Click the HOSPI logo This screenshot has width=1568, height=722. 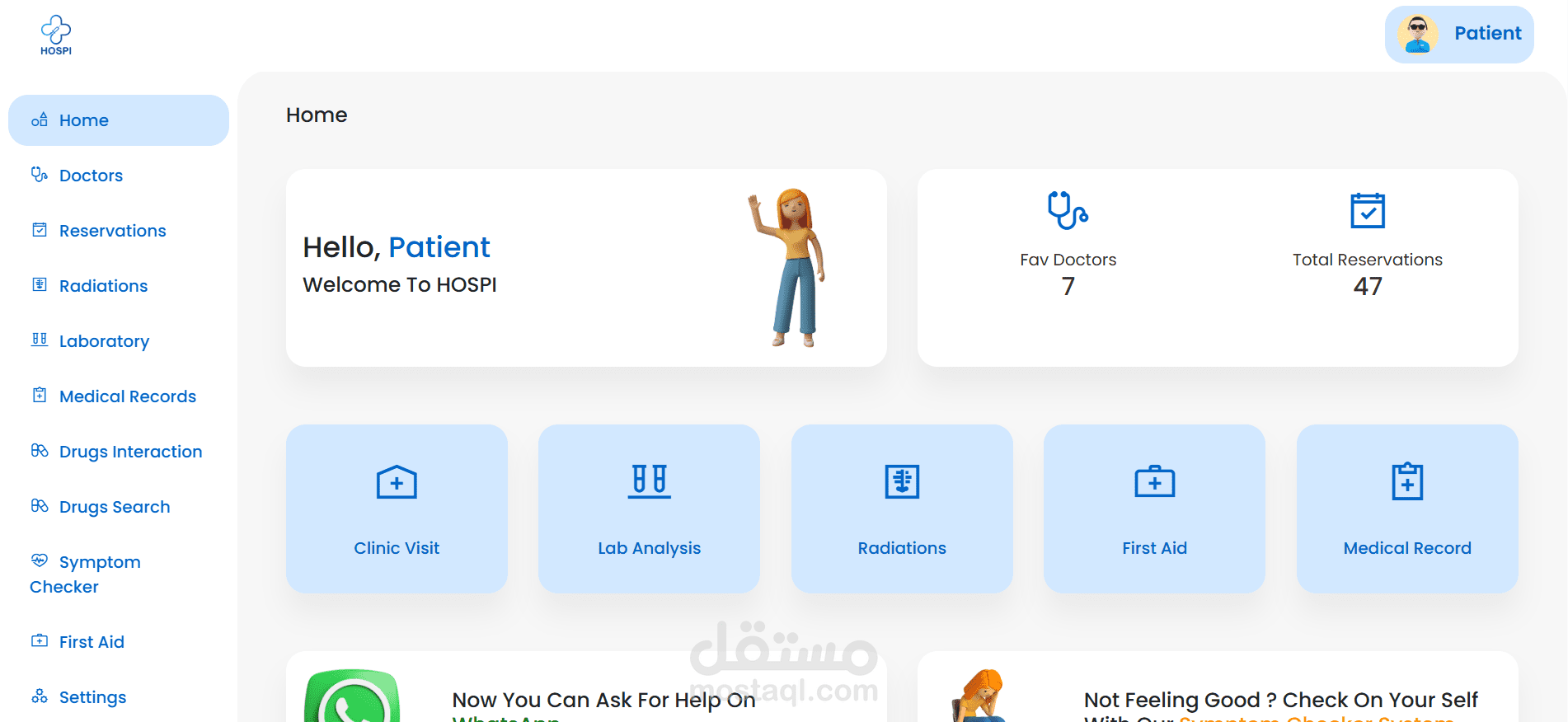[x=56, y=35]
